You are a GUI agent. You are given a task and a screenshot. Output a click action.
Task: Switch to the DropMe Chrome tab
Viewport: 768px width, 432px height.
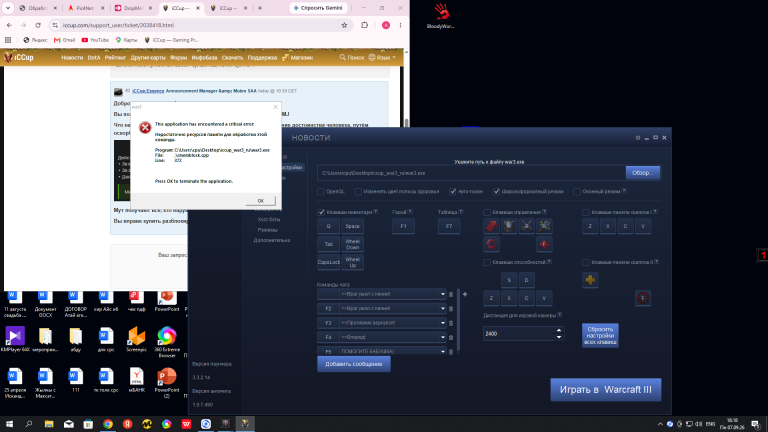tap(134, 8)
